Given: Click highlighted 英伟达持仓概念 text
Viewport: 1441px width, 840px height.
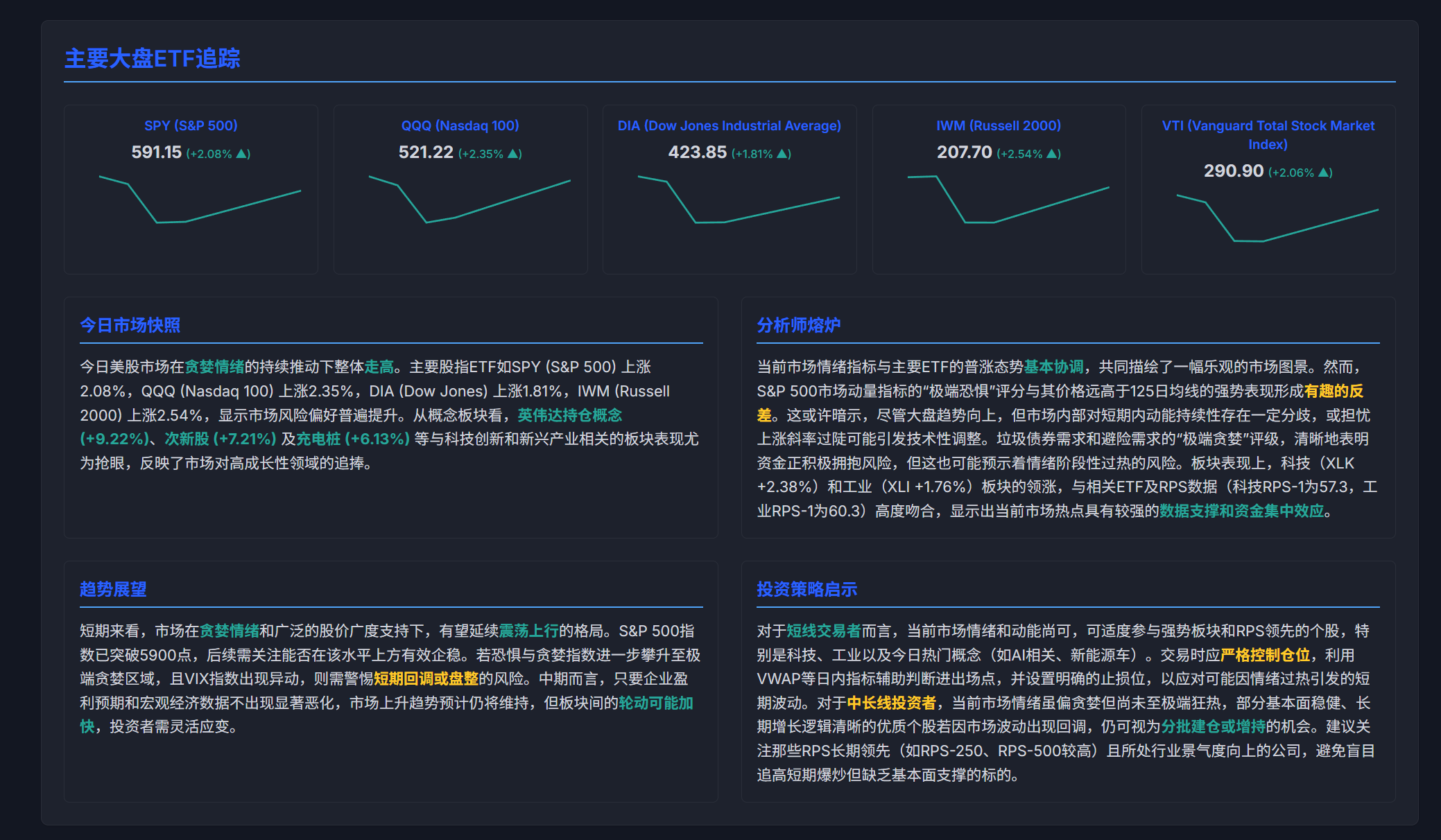Looking at the screenshot, I should 570,415.
